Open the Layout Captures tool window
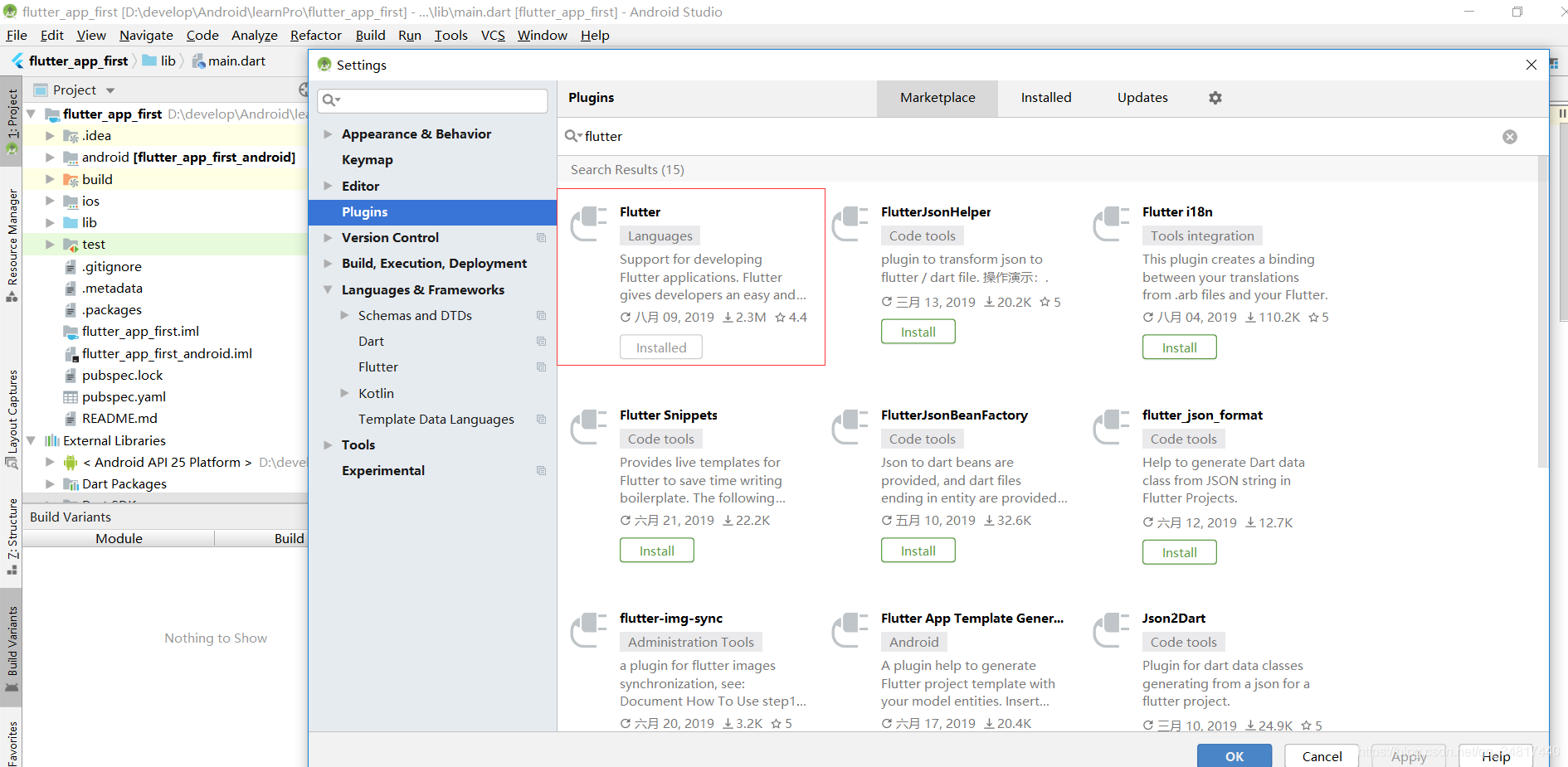This screenshot has width=1568, height=767. 12,419
